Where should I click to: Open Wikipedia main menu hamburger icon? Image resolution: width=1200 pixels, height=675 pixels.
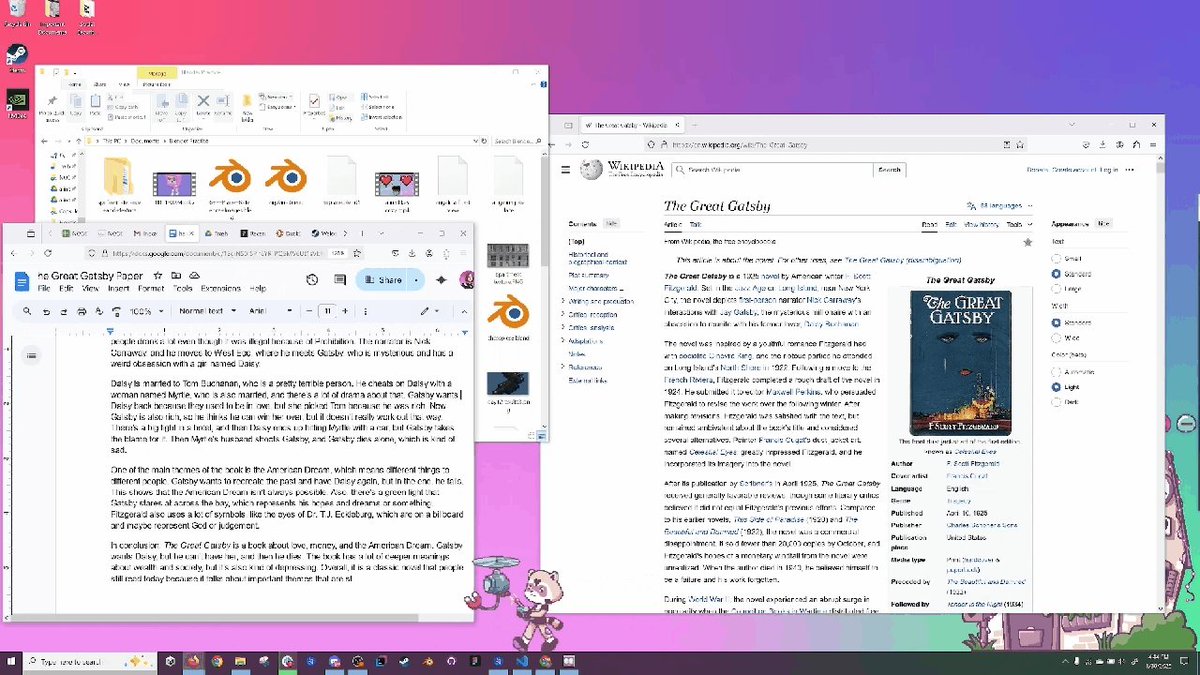pos(565,170)
